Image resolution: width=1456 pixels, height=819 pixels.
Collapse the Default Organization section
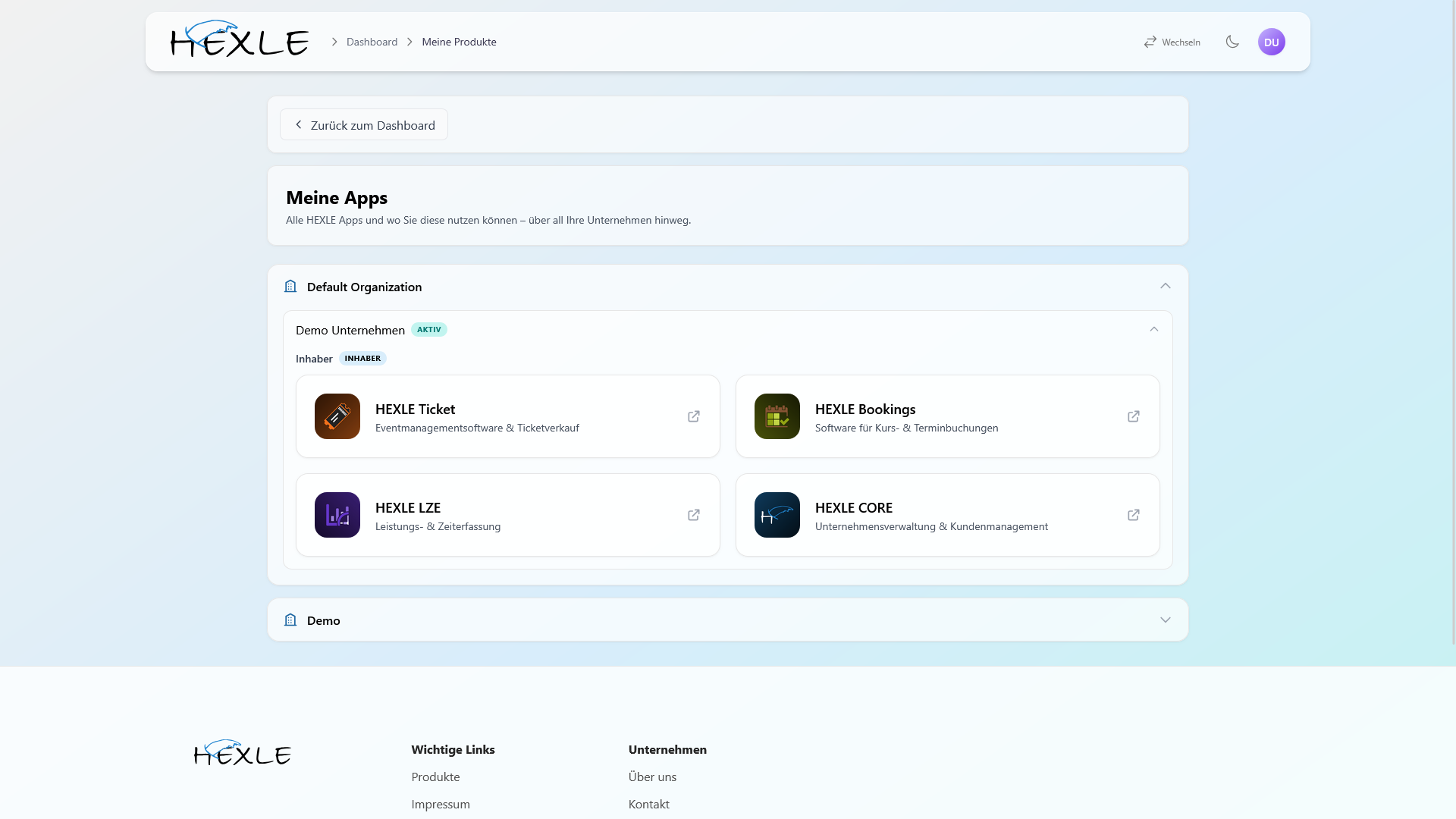tap(1166, 286)
